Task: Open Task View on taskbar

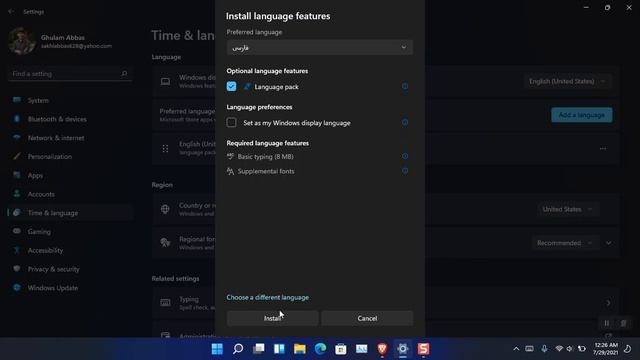Action: click(x=258, y=349)
